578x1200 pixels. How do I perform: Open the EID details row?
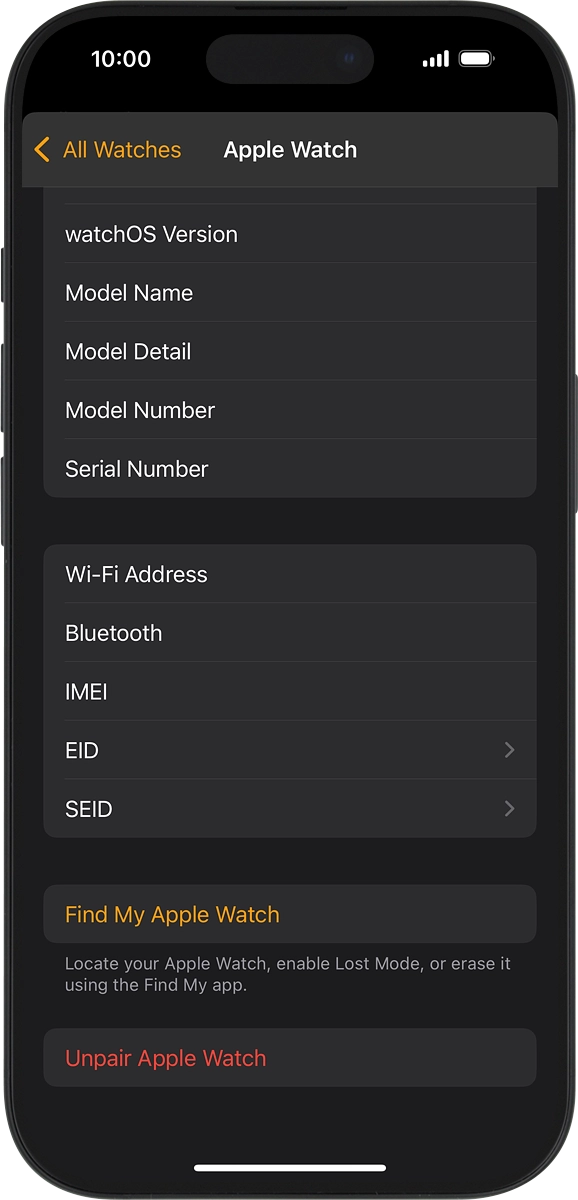(290, 750)
